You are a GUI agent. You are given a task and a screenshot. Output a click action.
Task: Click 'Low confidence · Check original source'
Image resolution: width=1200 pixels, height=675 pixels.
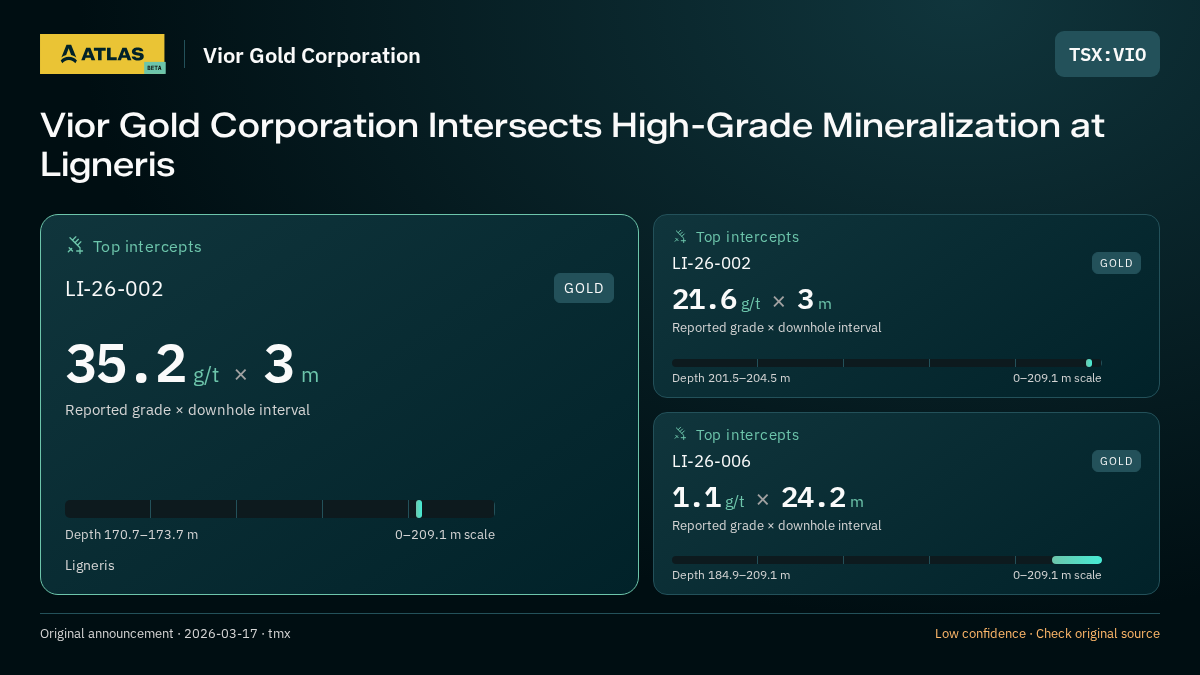[1047, 634]
